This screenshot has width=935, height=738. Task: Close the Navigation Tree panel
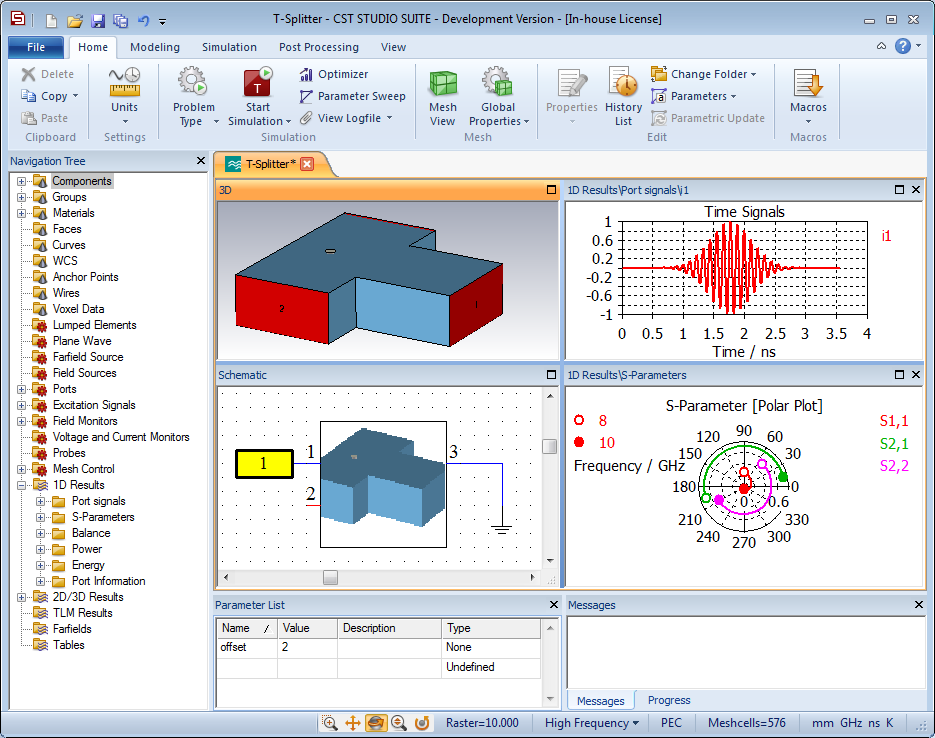tap(201, 161)
